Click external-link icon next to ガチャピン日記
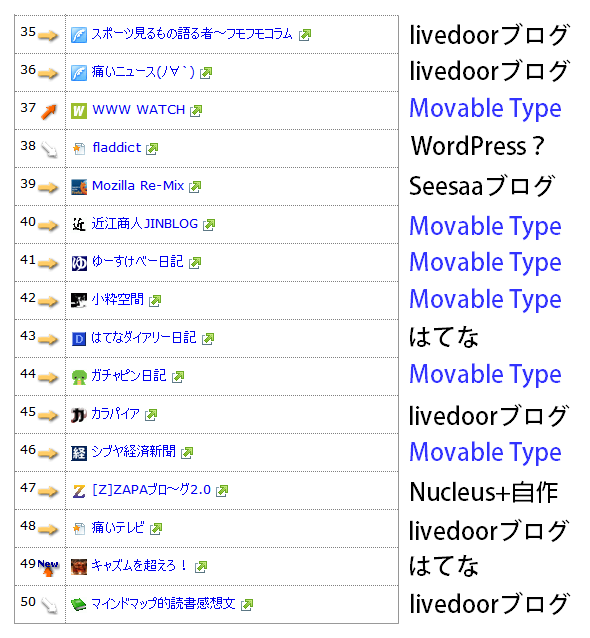 [178, 377]
